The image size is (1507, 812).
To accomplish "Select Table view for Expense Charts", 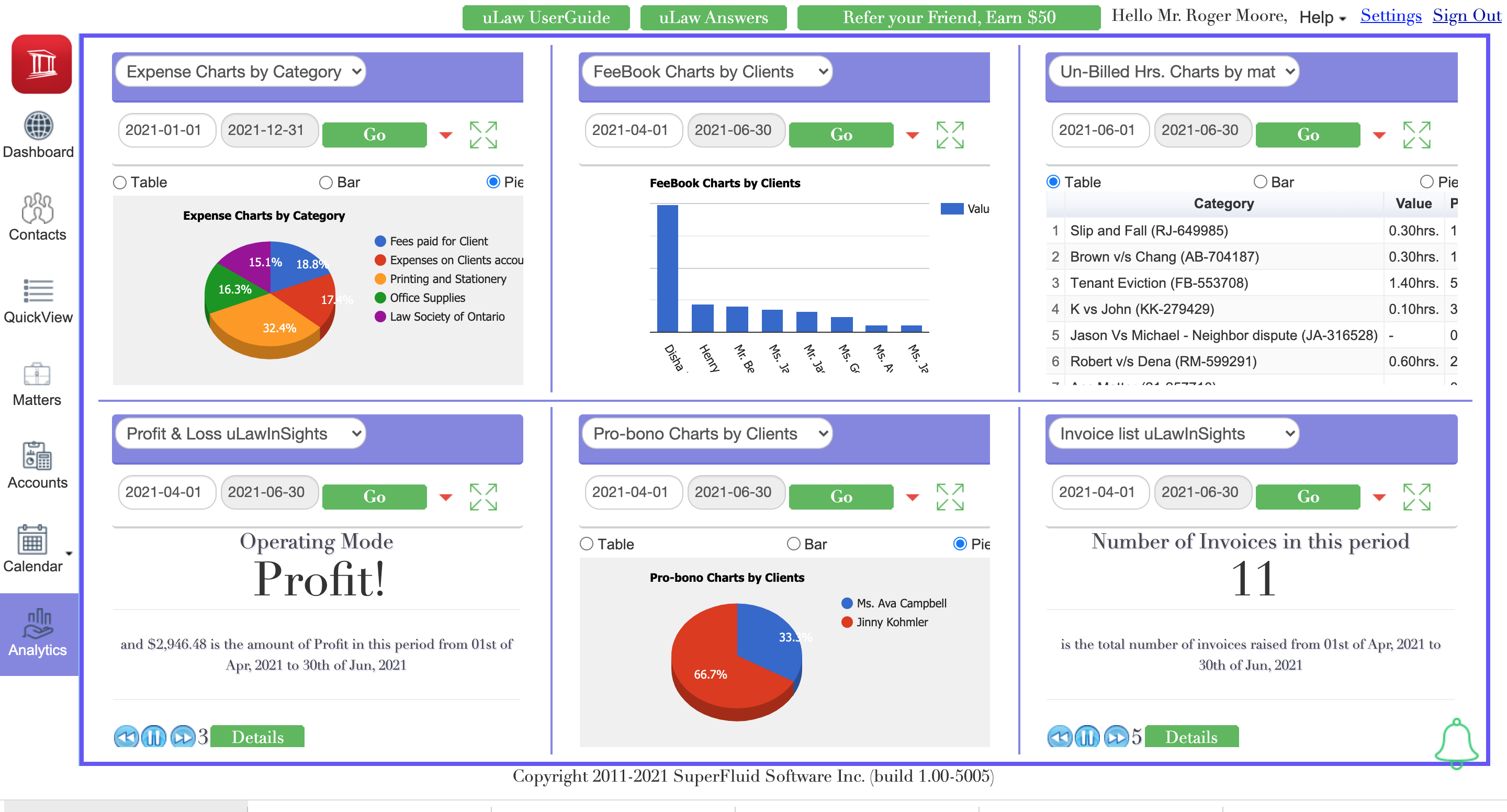I will (120, 183).
